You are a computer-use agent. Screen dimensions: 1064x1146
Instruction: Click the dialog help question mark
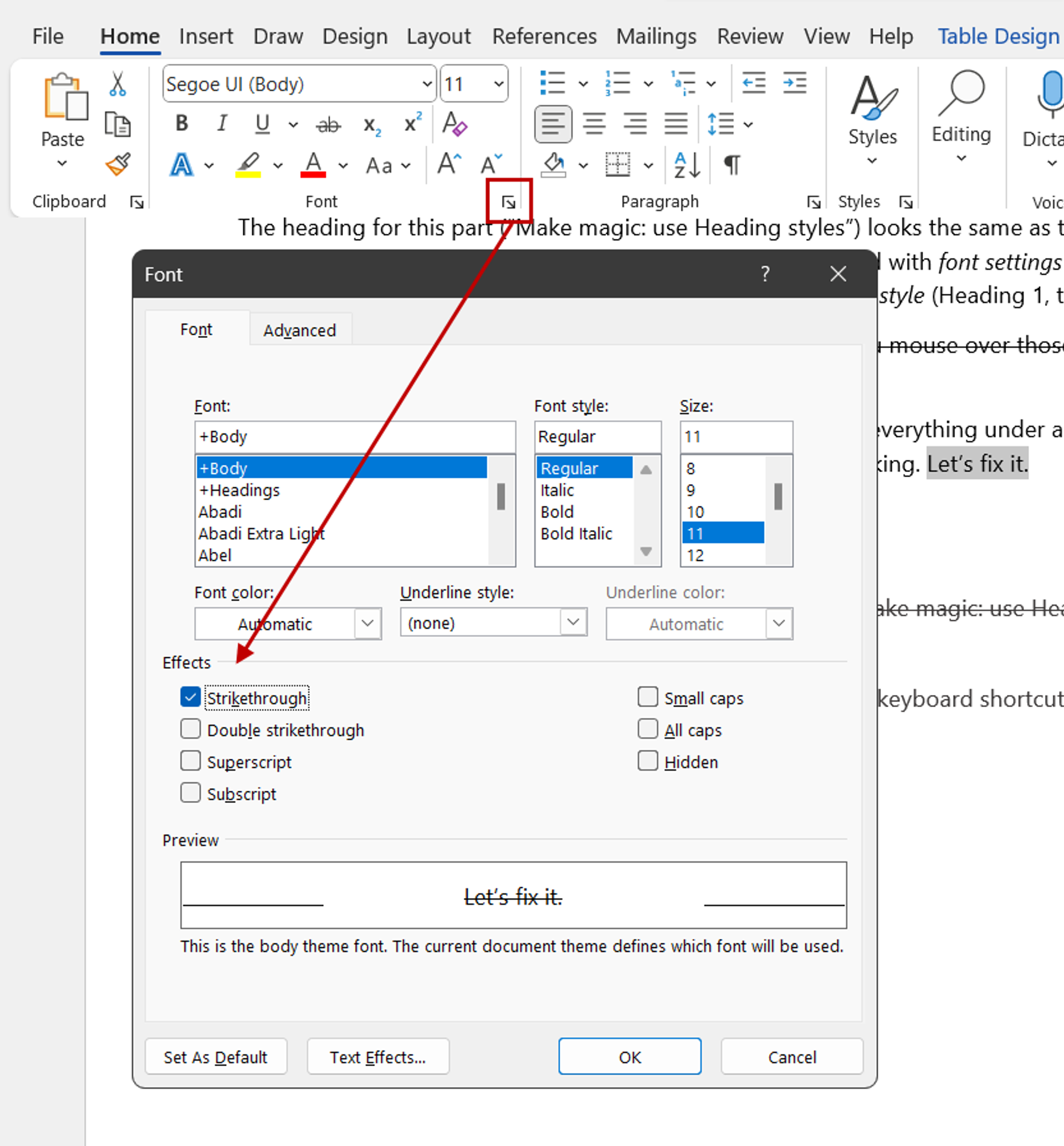pyautogui.click(x=765, y=274)
